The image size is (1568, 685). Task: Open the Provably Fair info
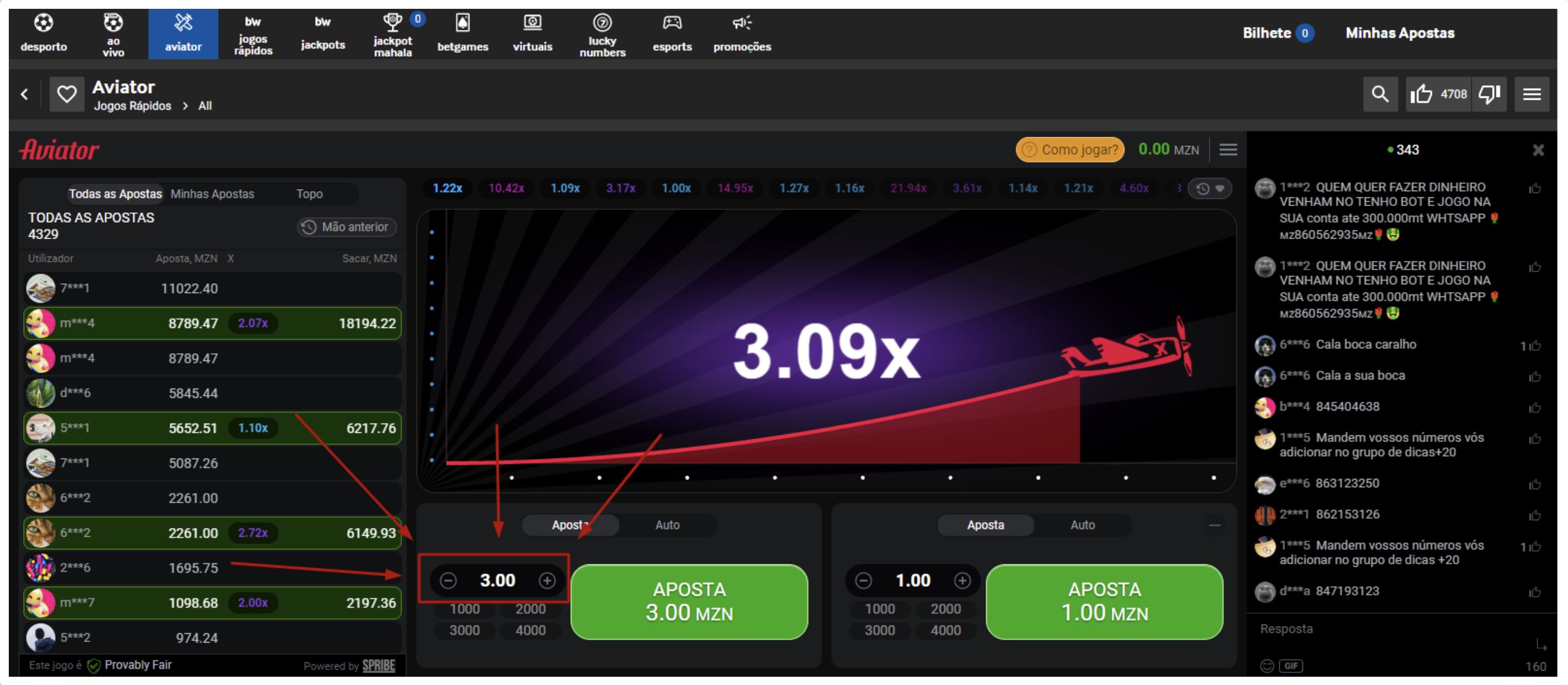[130, 665]
